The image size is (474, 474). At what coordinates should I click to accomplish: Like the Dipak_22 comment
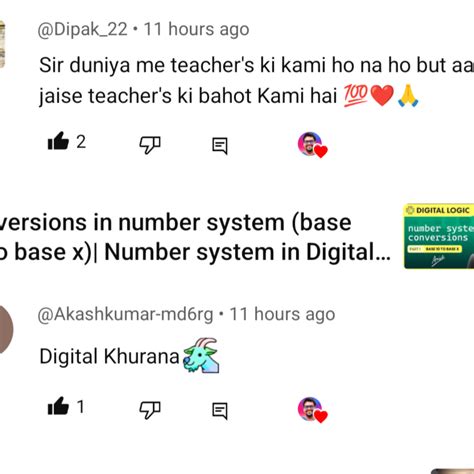coord(58,141)
